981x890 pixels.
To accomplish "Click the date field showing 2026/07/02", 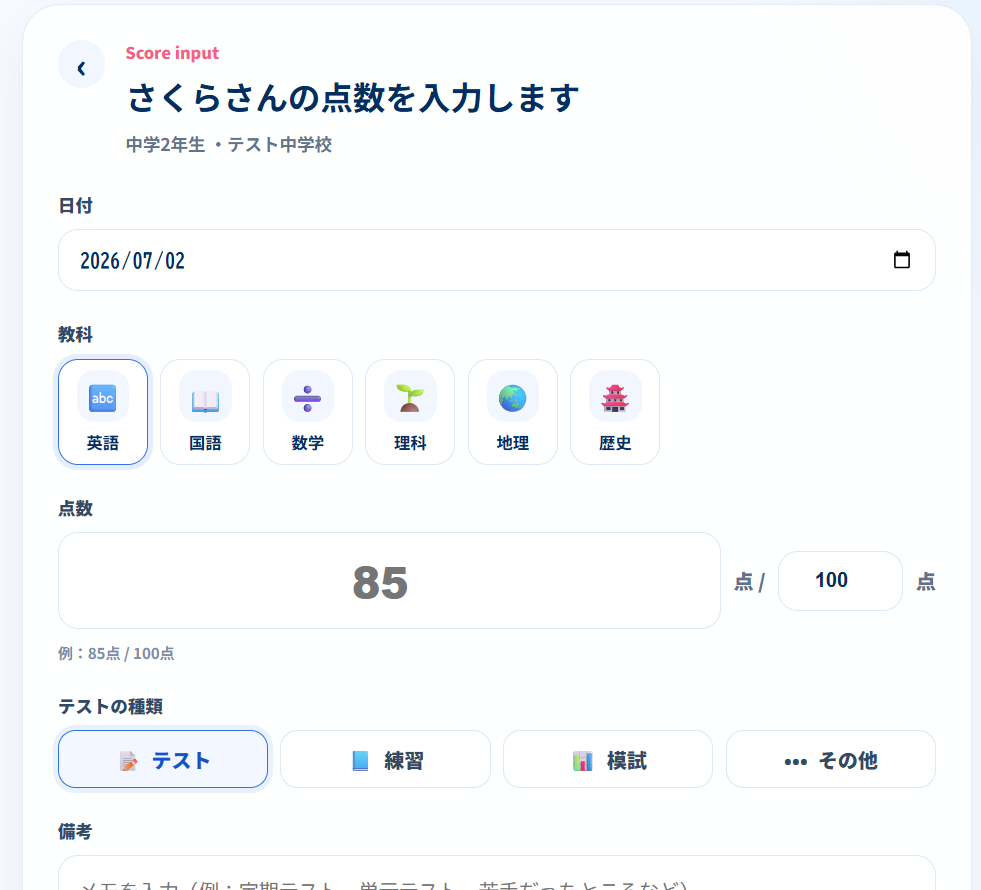I will click(497, 260).
